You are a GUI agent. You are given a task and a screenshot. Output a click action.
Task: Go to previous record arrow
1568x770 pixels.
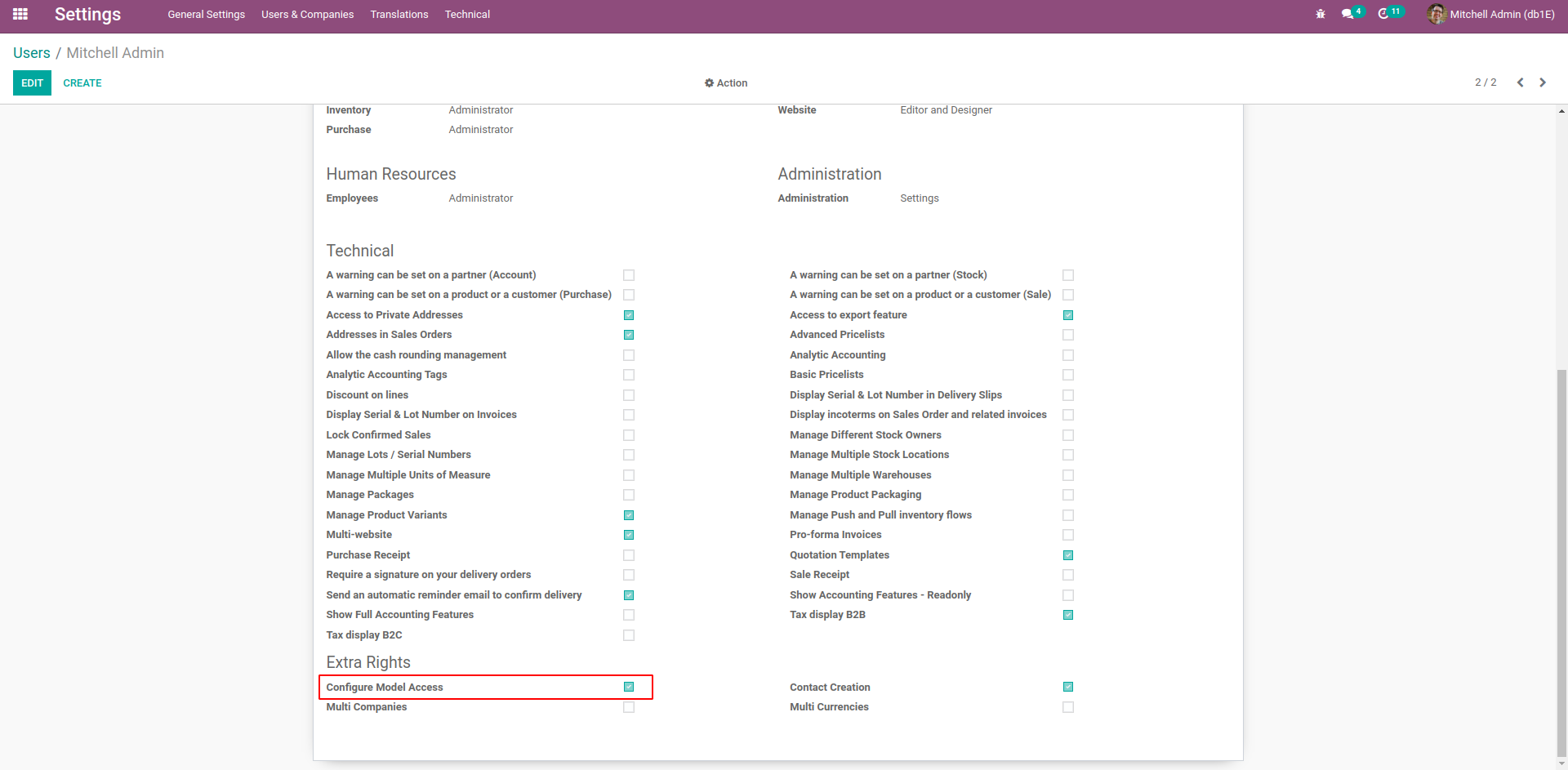tap(1521, 82)
